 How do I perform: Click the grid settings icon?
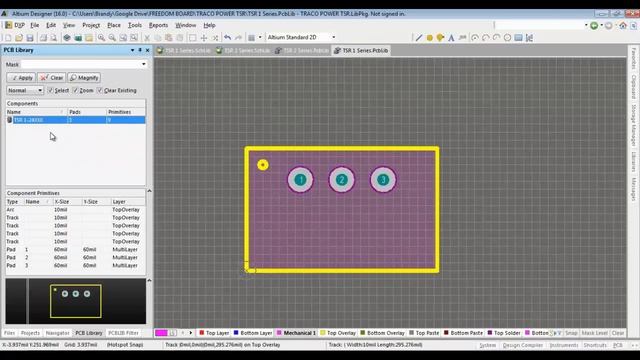pyautogui.click(x=251, y=38)
